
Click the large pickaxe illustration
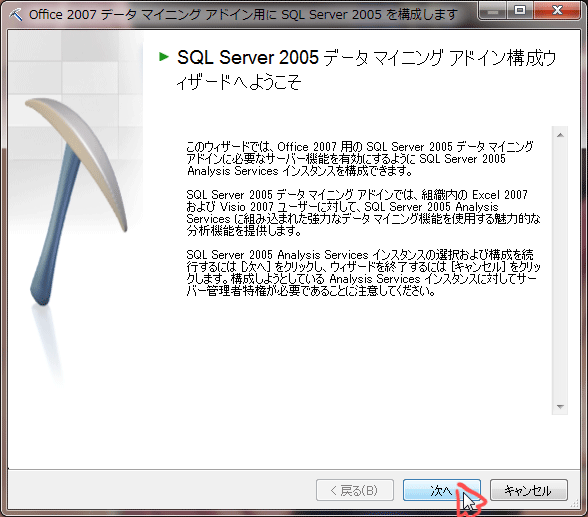coord(77,202)
